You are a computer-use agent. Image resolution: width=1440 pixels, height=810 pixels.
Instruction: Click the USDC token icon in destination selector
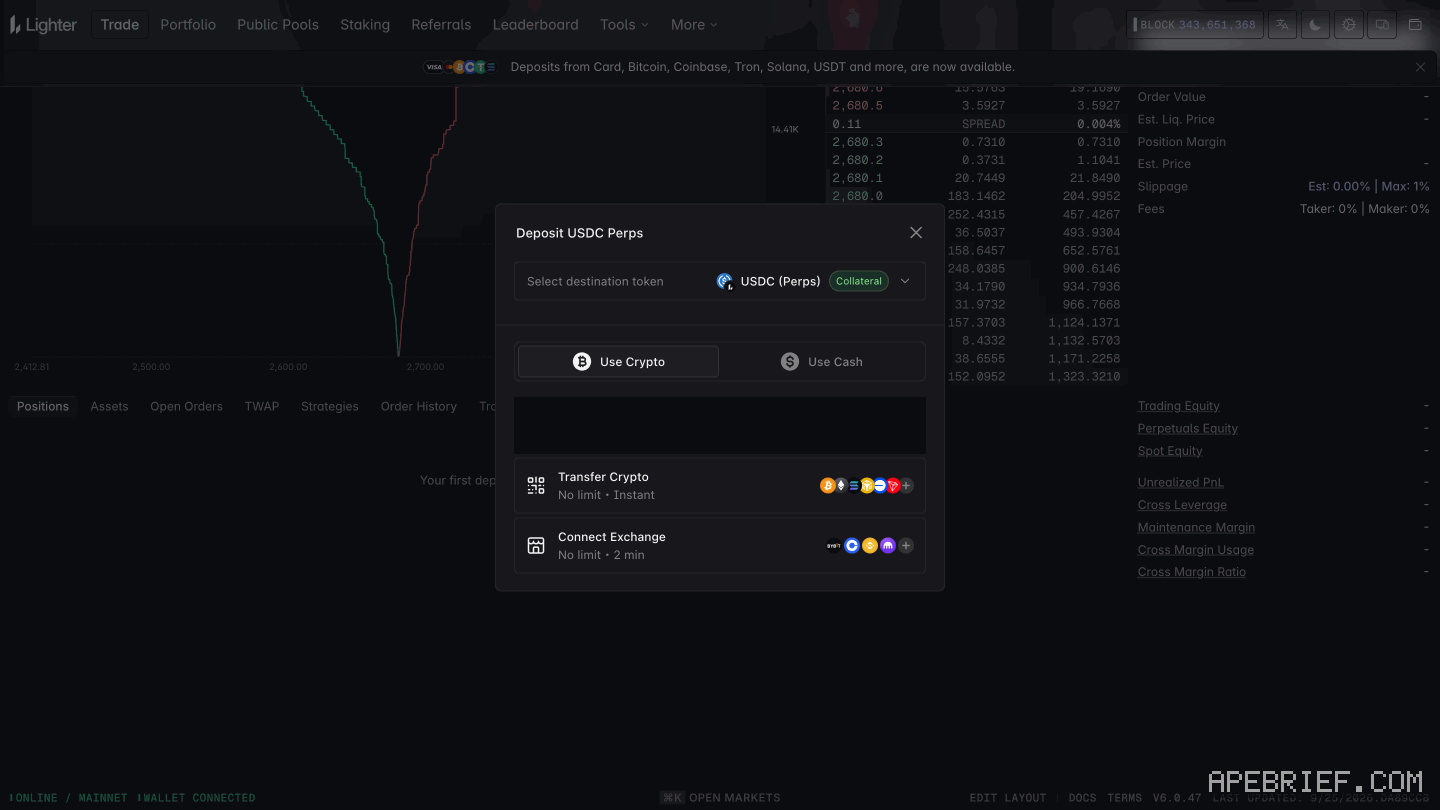[x=725, y=281]
